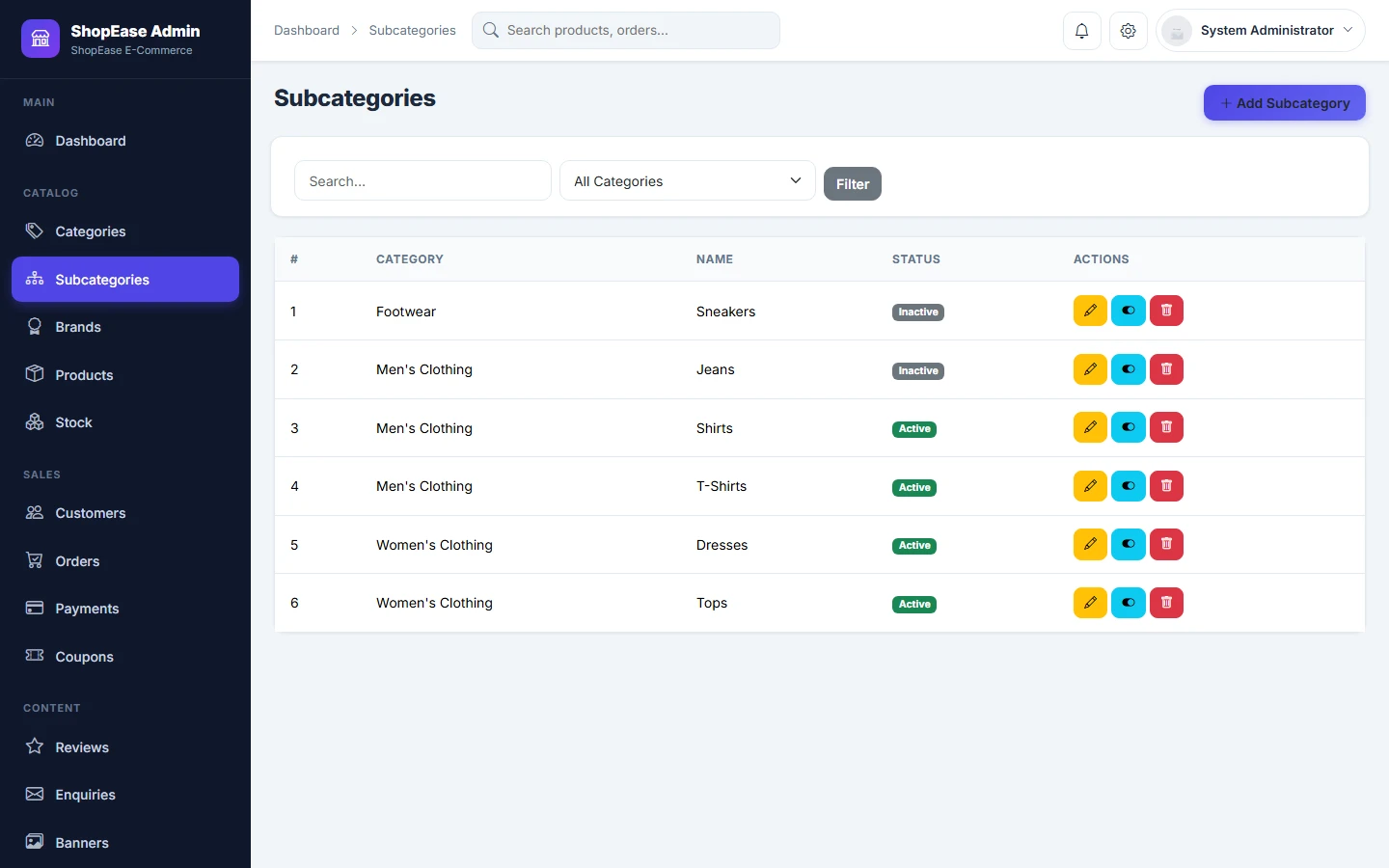Click the Add Subcategory button
The height and width of the screenshot is (868, 1389).
pyautogui.click(x=1284, y=103)
